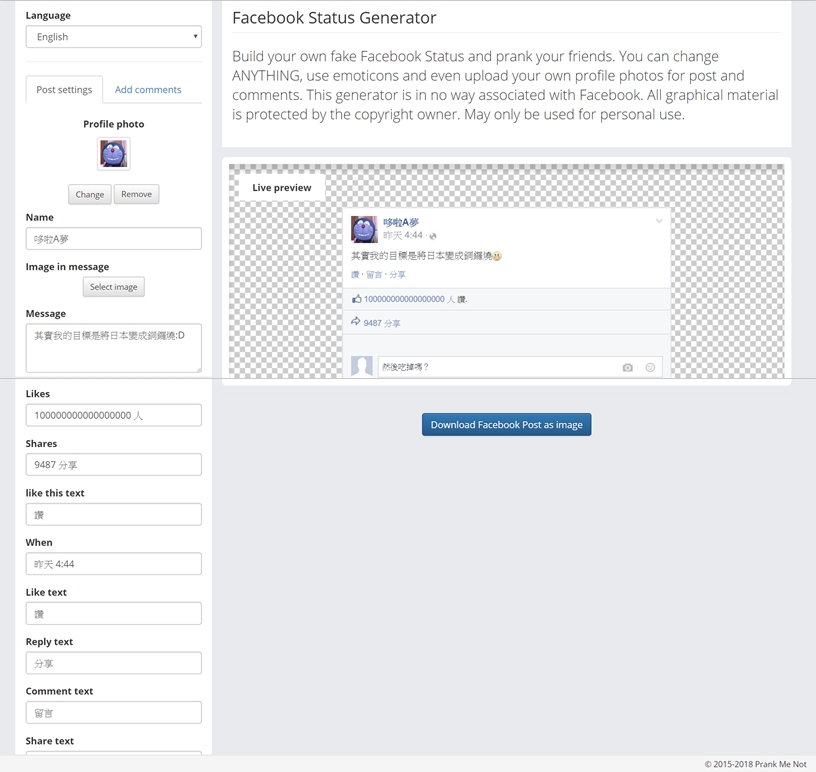Click the camera icon in comment box
816x772 pixels.
tap(628, 368)
